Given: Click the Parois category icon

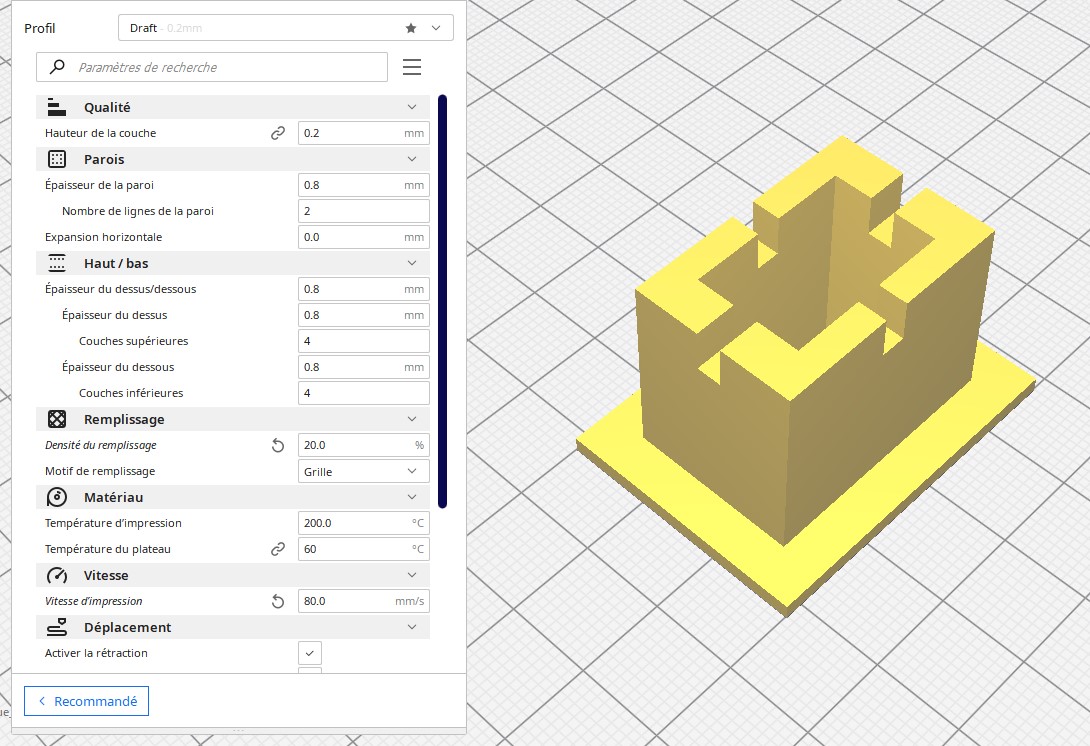Looking at the screenshot, I should [56, 159].
